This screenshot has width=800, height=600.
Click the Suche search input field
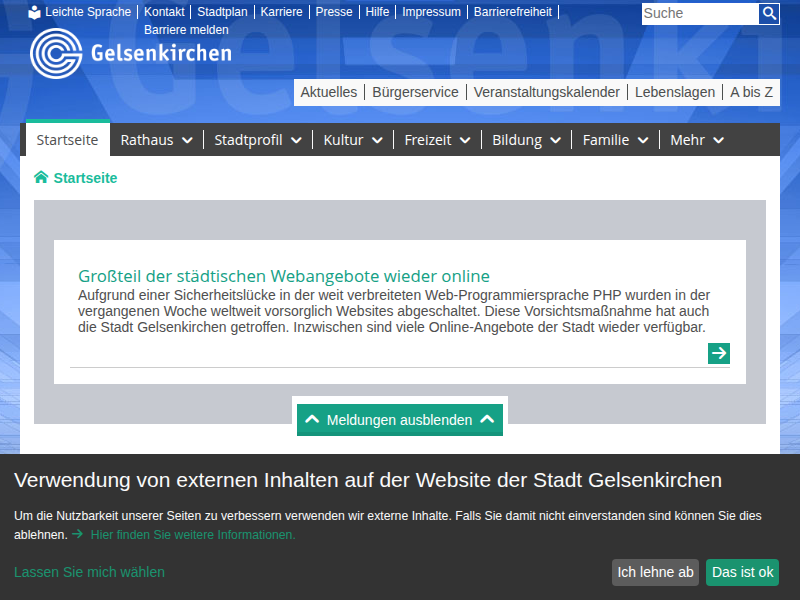point(700,13)
